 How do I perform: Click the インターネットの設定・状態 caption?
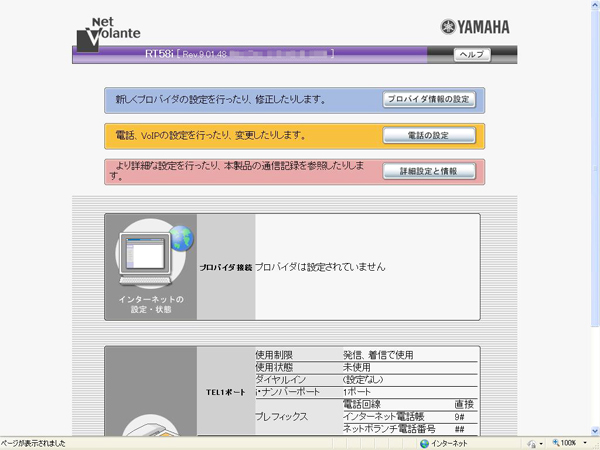pos(151,304)
